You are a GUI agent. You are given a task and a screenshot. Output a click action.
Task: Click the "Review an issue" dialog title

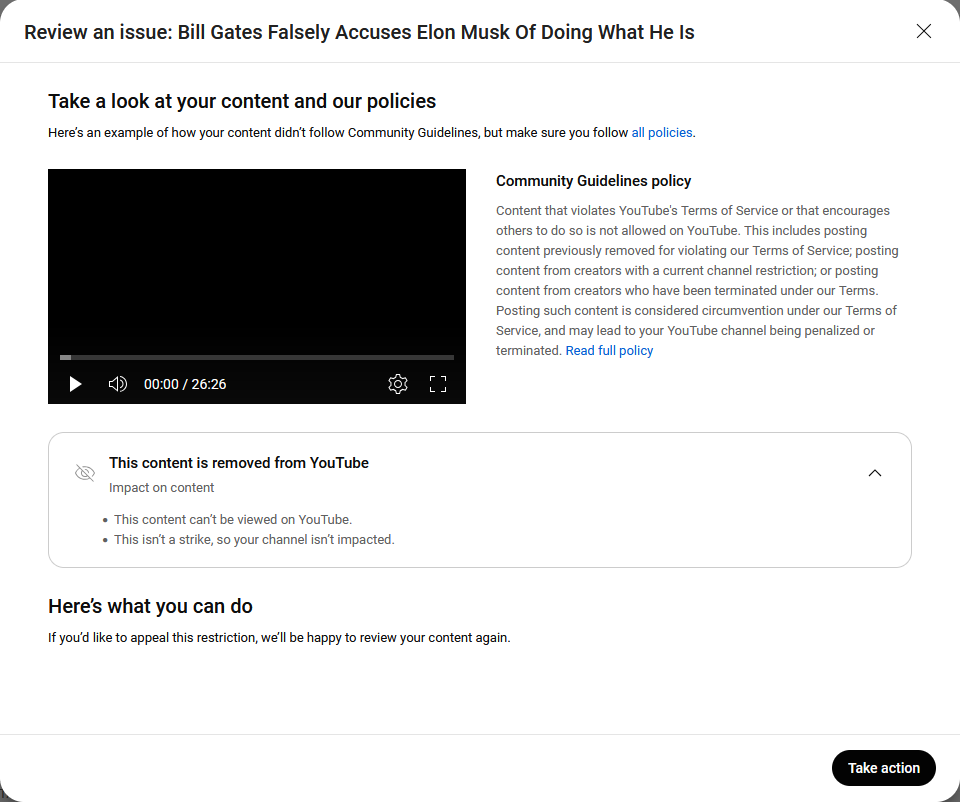[x=359, y=32]
